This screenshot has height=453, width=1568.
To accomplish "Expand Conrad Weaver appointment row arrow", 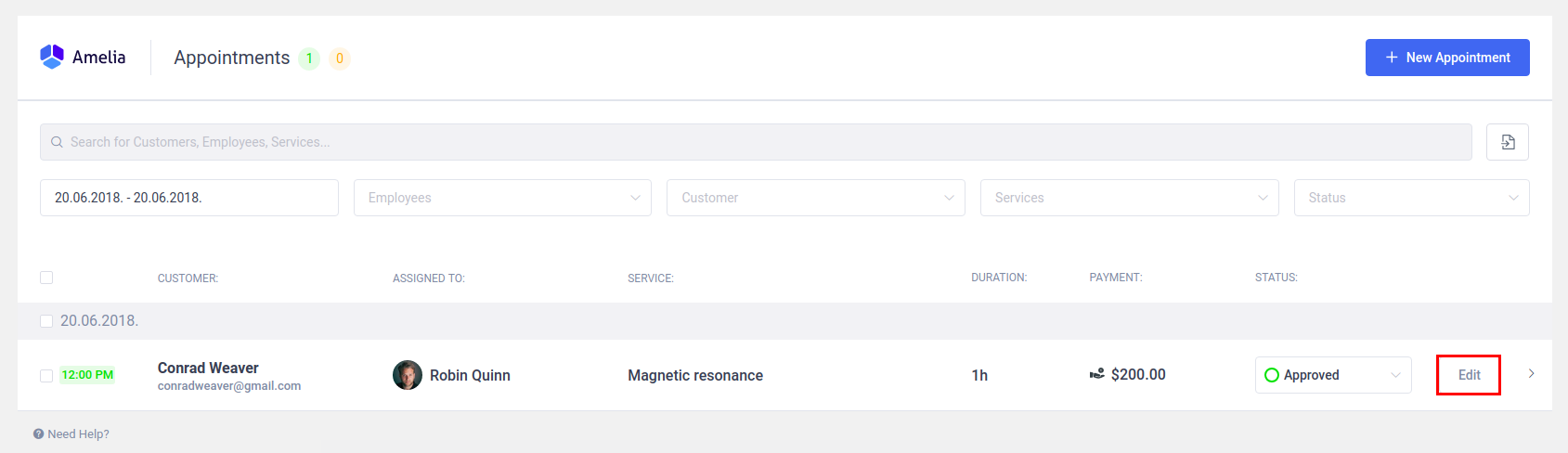I will [x=1531, y=373].
